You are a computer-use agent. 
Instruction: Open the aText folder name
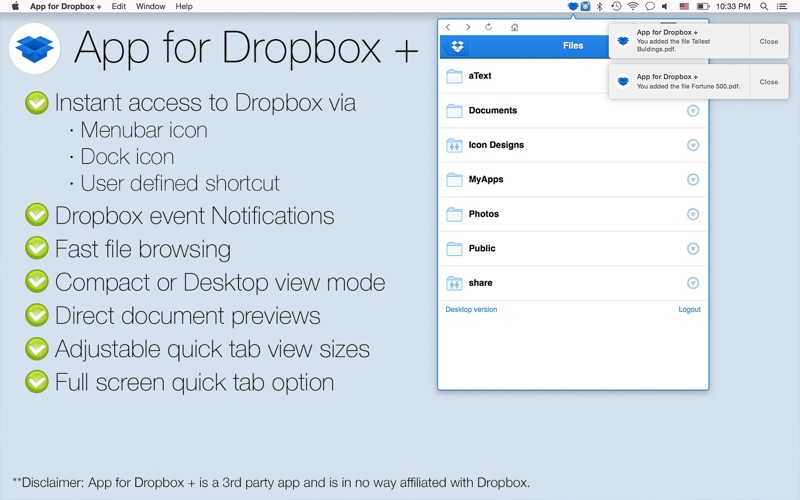click(x=480, y=76)
